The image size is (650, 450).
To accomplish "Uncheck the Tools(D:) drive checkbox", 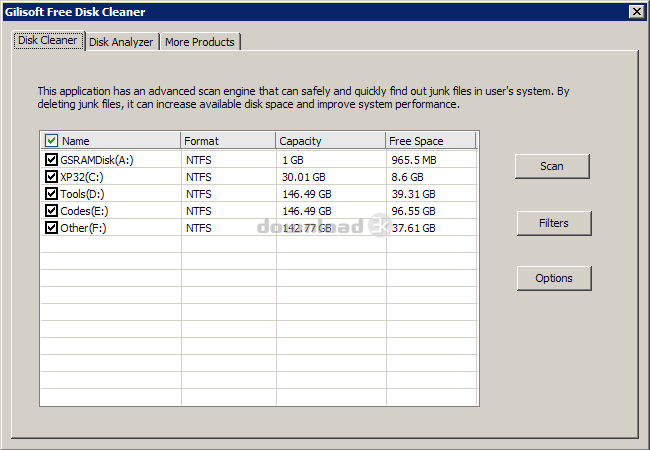I will 51,194.
